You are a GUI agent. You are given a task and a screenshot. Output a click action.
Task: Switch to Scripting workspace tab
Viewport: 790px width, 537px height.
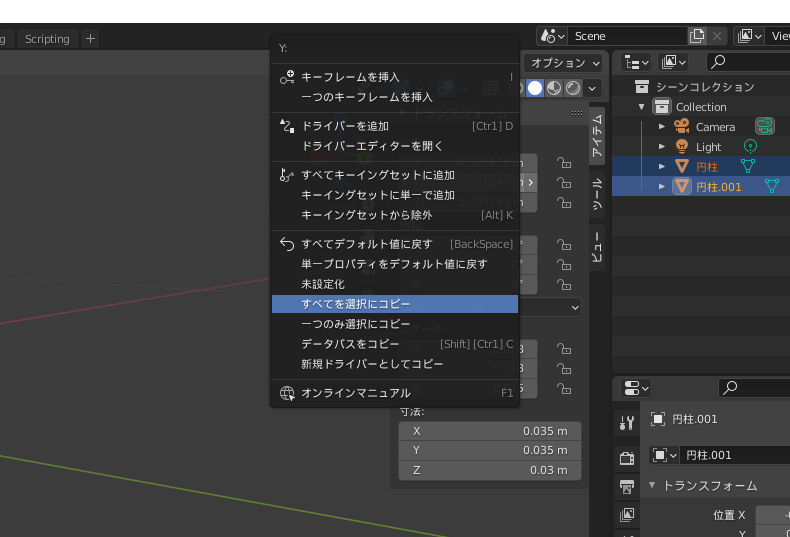(x=47, y=39)
